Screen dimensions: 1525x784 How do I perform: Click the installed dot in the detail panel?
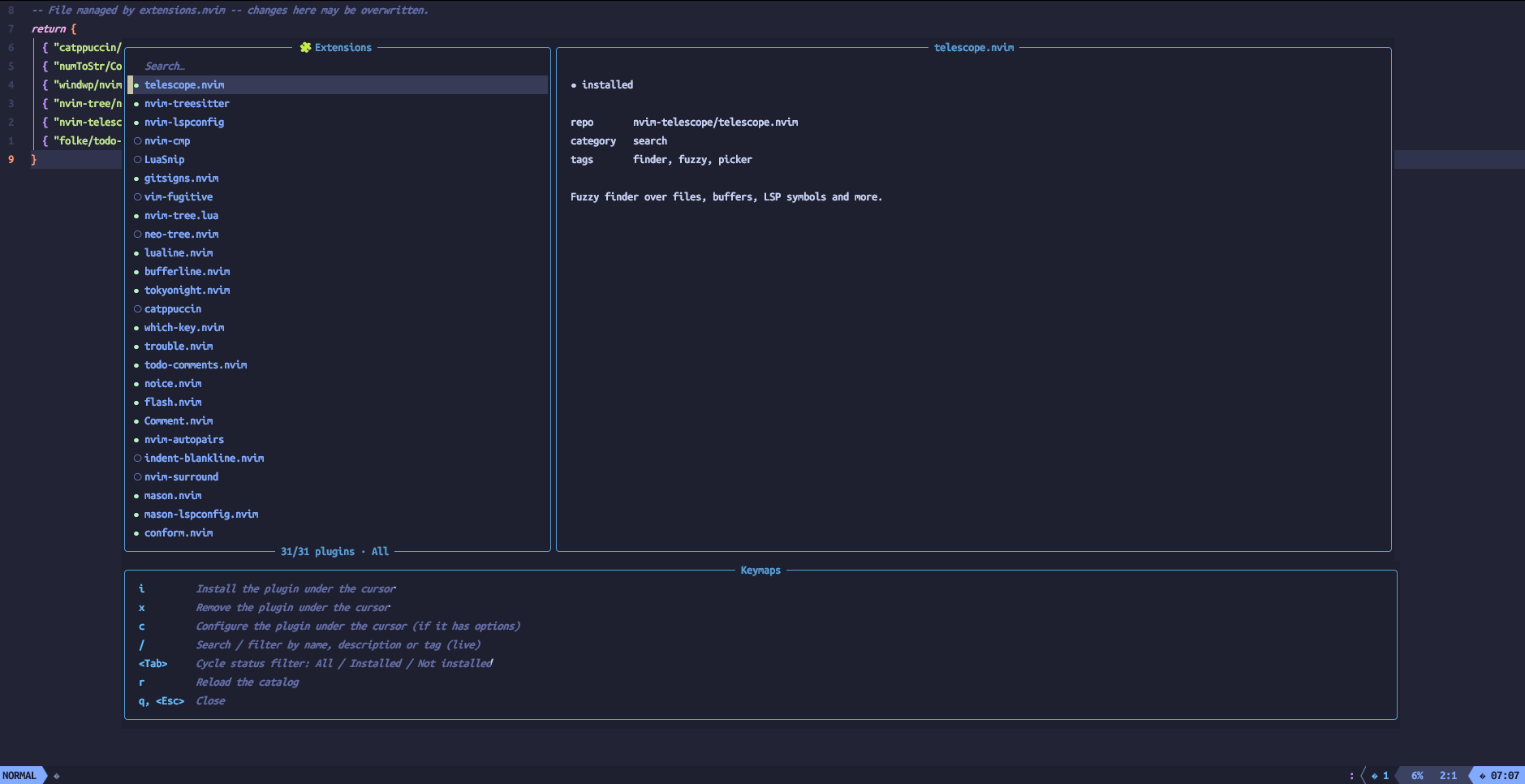pos(574,85)
